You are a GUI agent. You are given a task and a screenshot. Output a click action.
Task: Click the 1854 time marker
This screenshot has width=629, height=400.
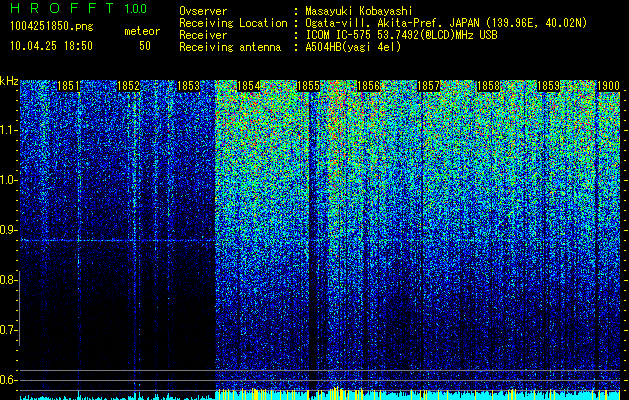click(248, 86)
